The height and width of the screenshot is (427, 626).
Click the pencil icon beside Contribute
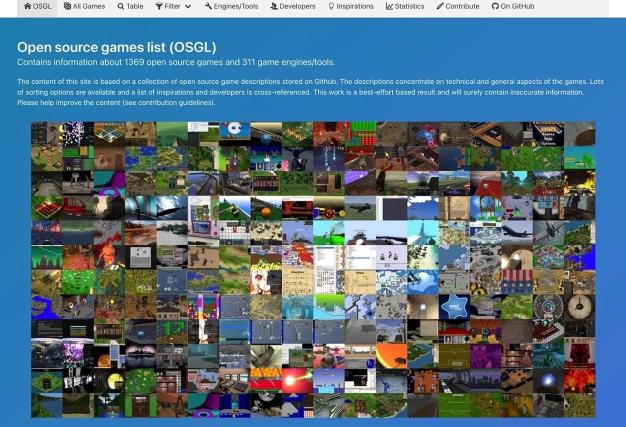[x=440, y=6]
